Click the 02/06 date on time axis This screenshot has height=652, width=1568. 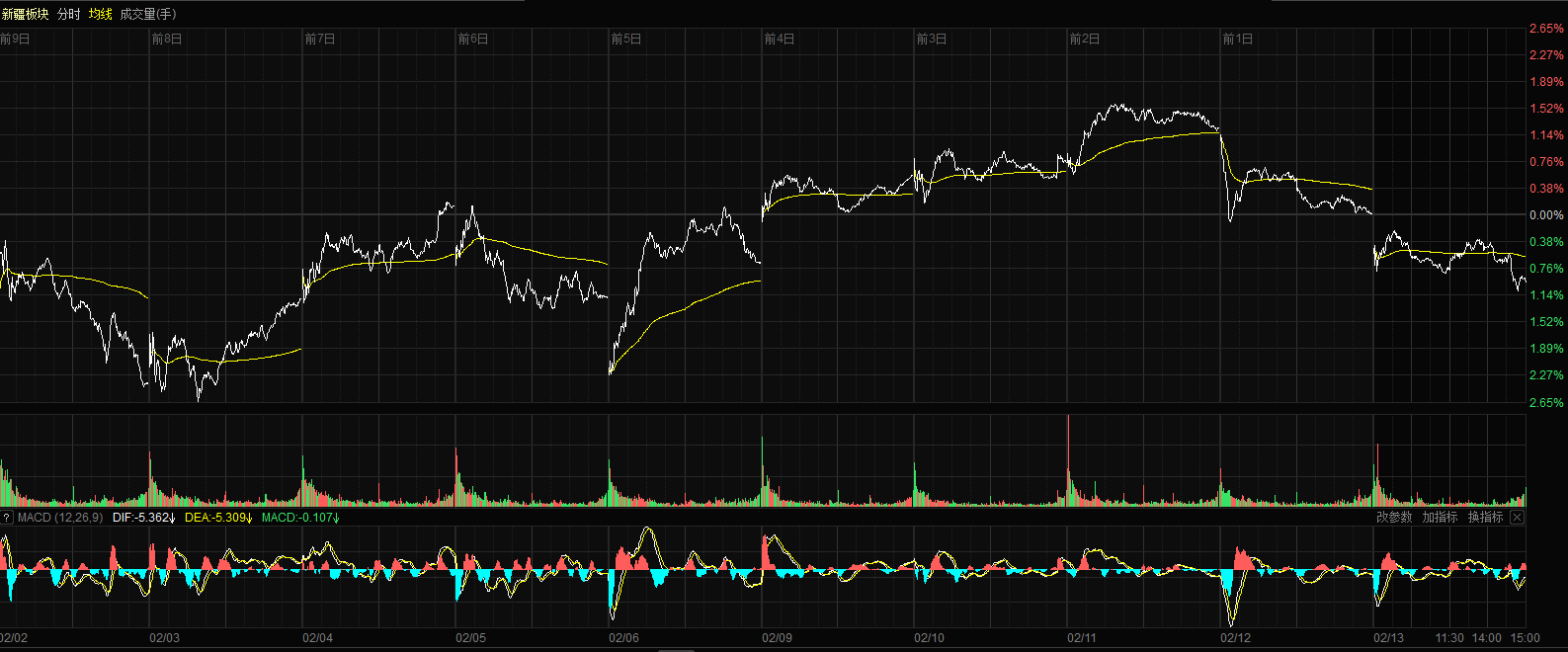(623, 638)
